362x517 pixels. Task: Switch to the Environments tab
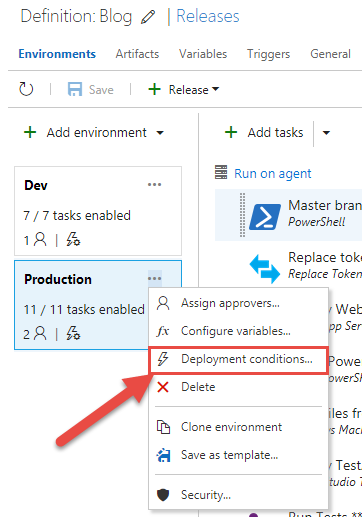pyautogui.click(x=57, y=54)
